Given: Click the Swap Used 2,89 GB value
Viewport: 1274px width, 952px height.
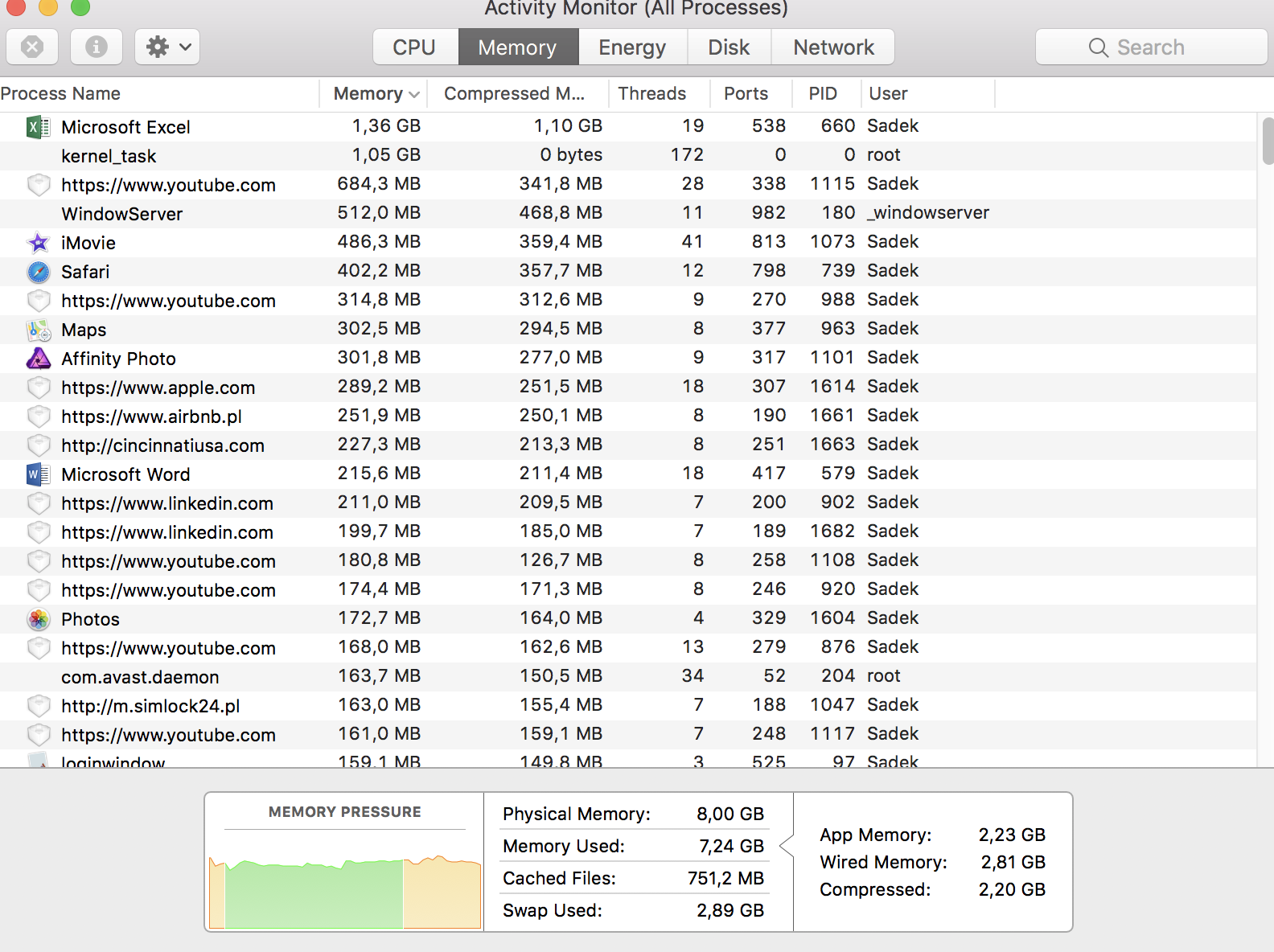Looking at the screenshot, I should tap(730, 911).
